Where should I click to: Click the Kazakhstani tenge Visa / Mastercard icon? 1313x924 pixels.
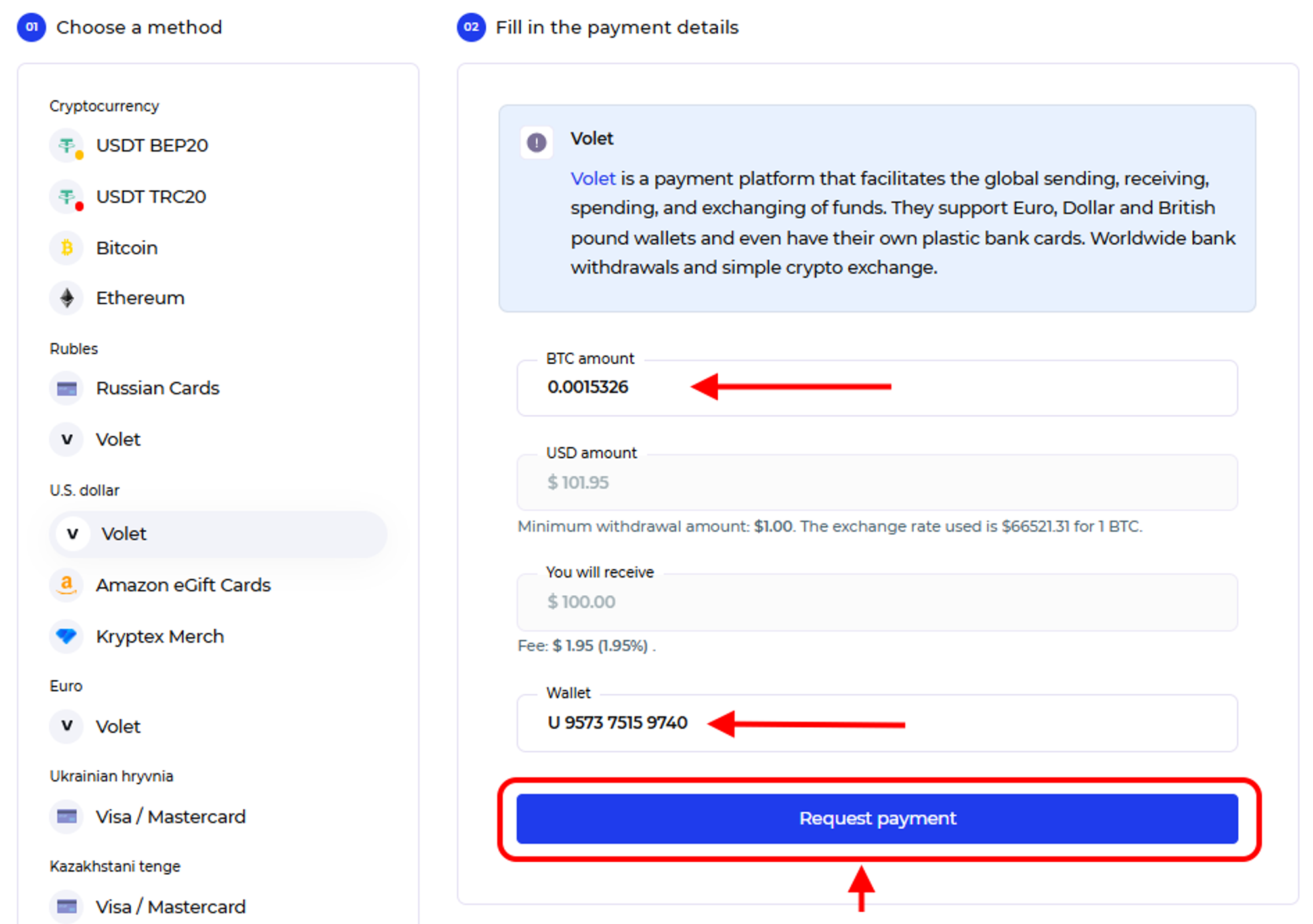click(x=67, y=906)
